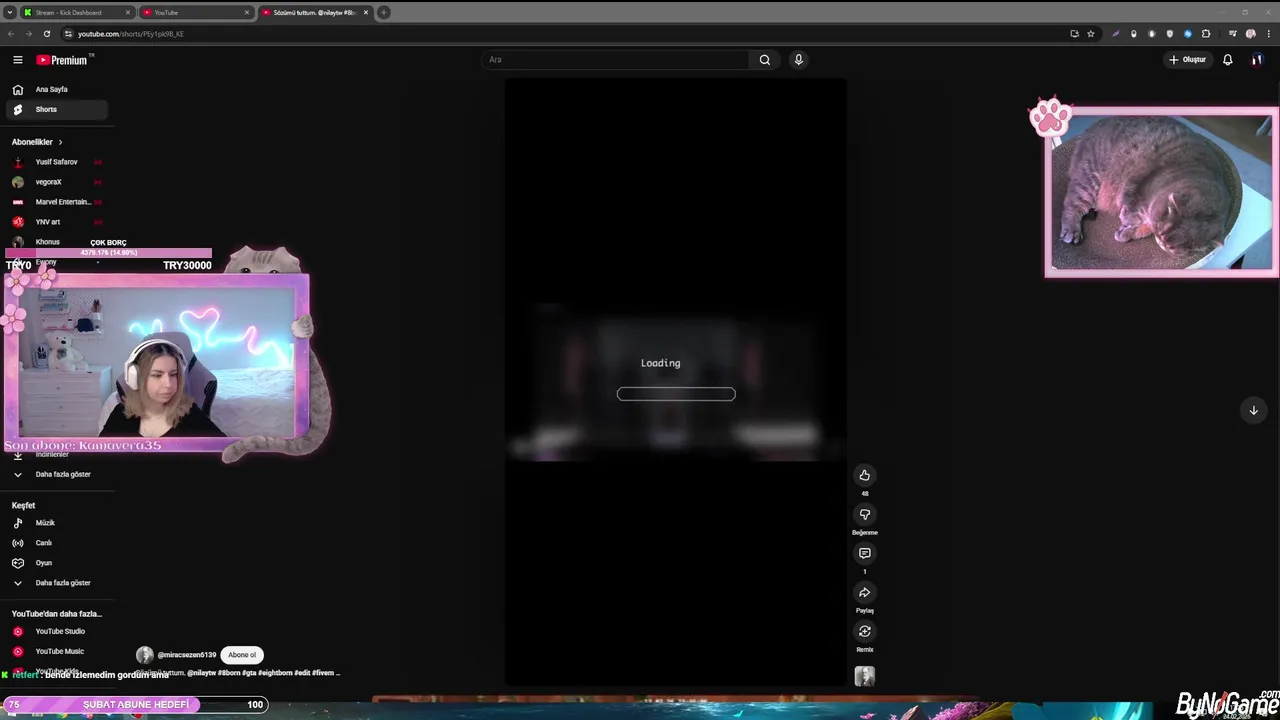This screenshot has height=720, width=1280.
Task: Bookmark this page with the star icon
Action: coord(1091,34)
